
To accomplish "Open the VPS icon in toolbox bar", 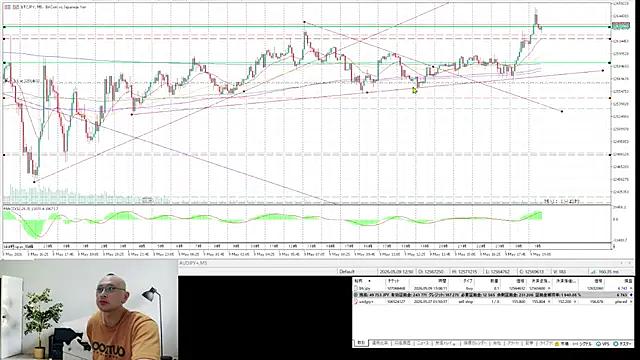I will pyautogui.click(x=602, y=344).
